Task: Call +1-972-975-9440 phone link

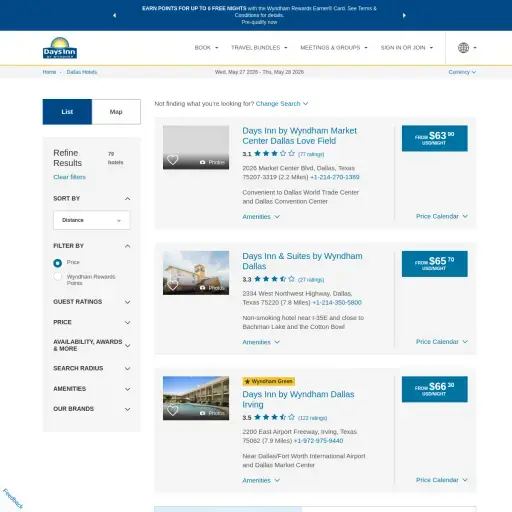Action: (318, 441)
